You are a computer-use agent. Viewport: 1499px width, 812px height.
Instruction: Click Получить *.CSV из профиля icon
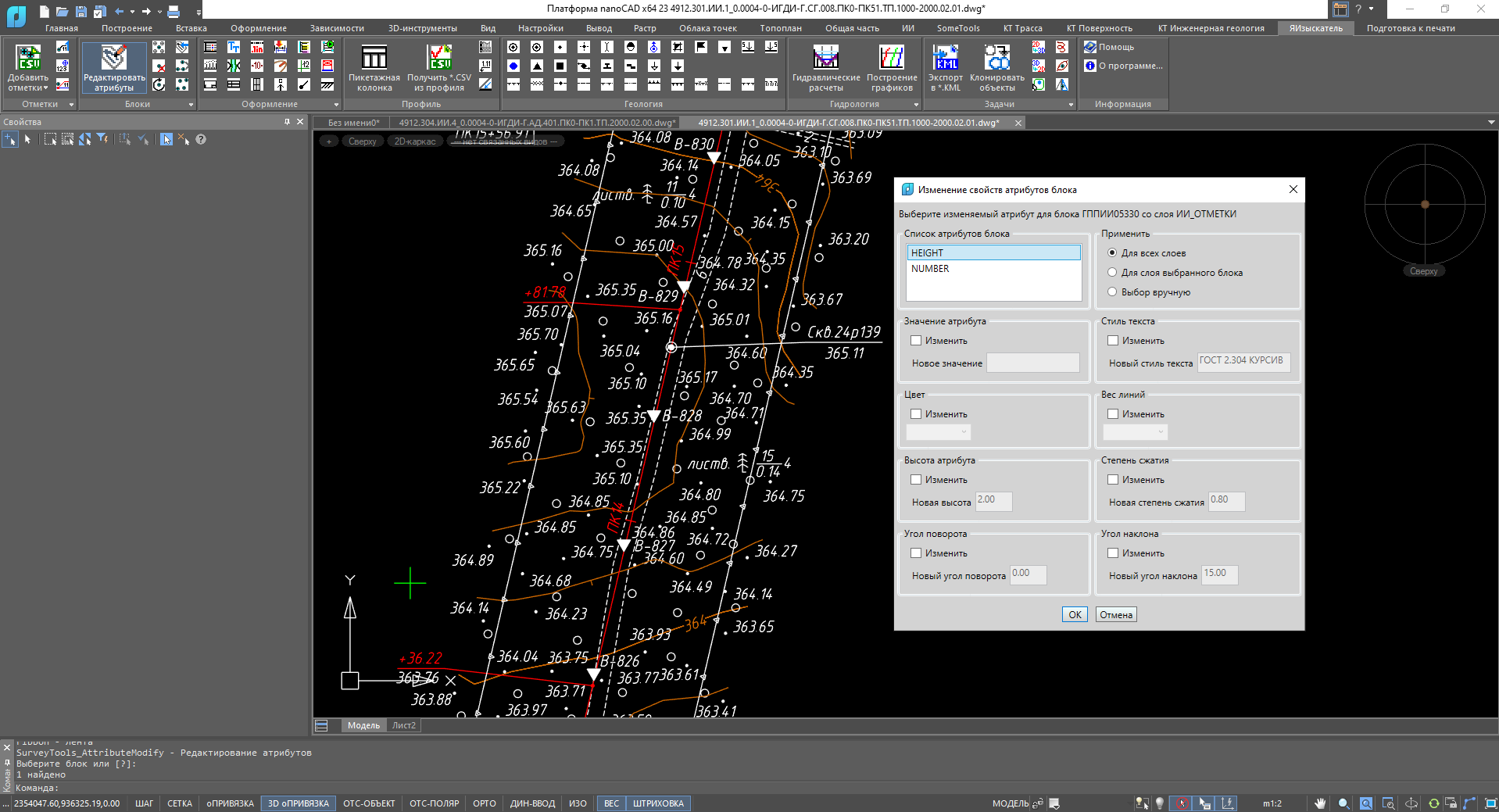point(439,68)
